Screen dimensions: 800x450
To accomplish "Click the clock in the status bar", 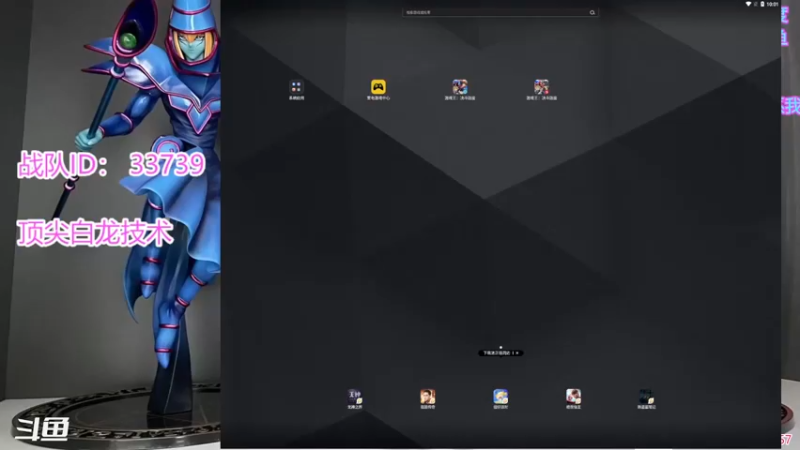I will pos(772,4).
